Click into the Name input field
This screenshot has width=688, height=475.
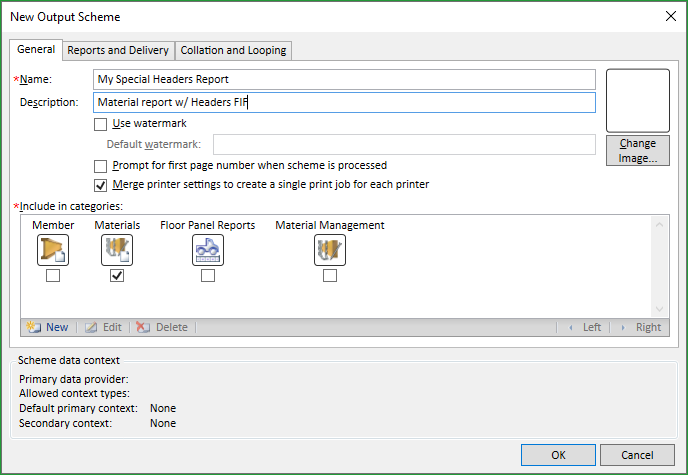point(344,79)
